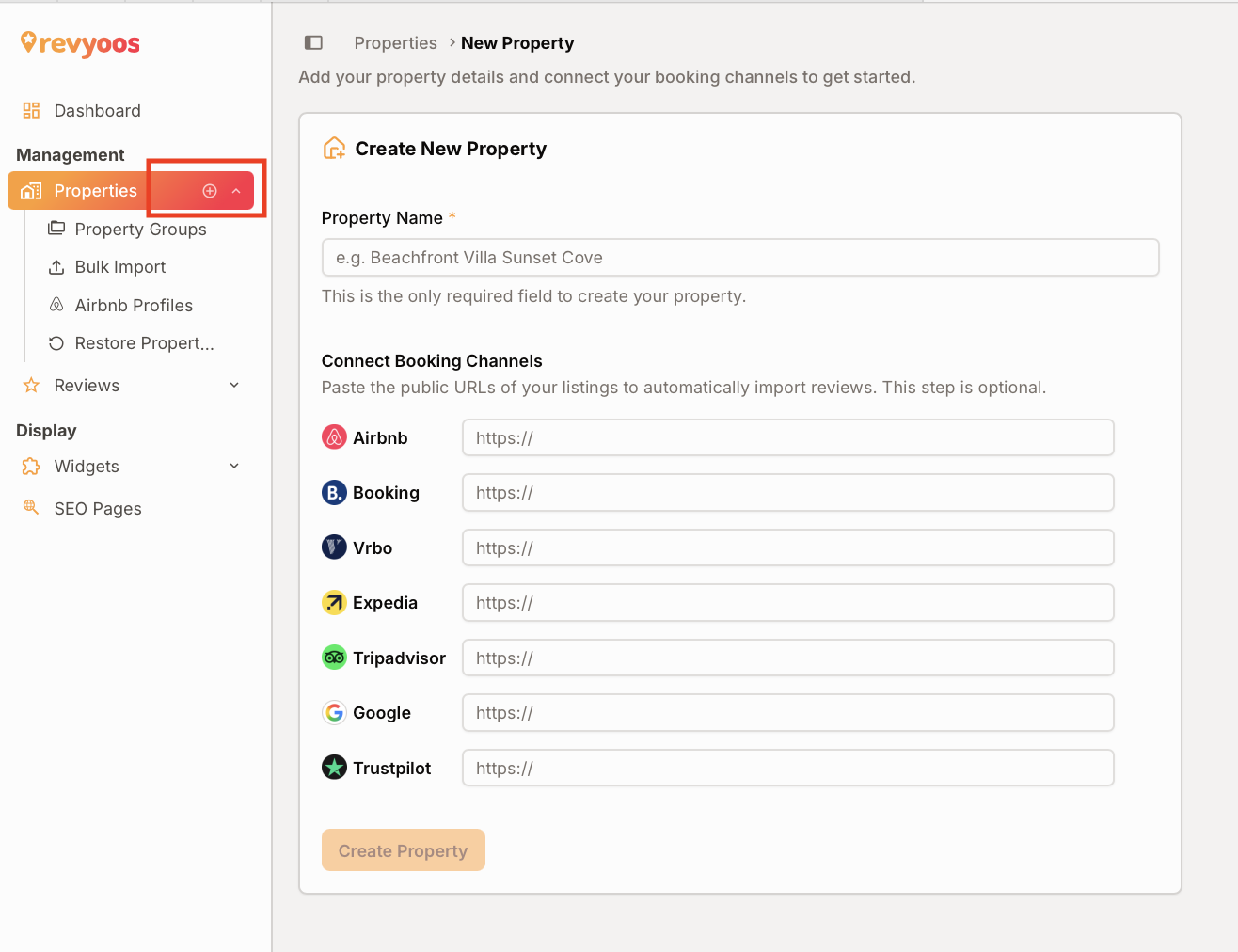Click the Airbnb Profiles icon in sidebar
Image resolution: width=1238 pixels, height=952 pixels.
(56, 305)
